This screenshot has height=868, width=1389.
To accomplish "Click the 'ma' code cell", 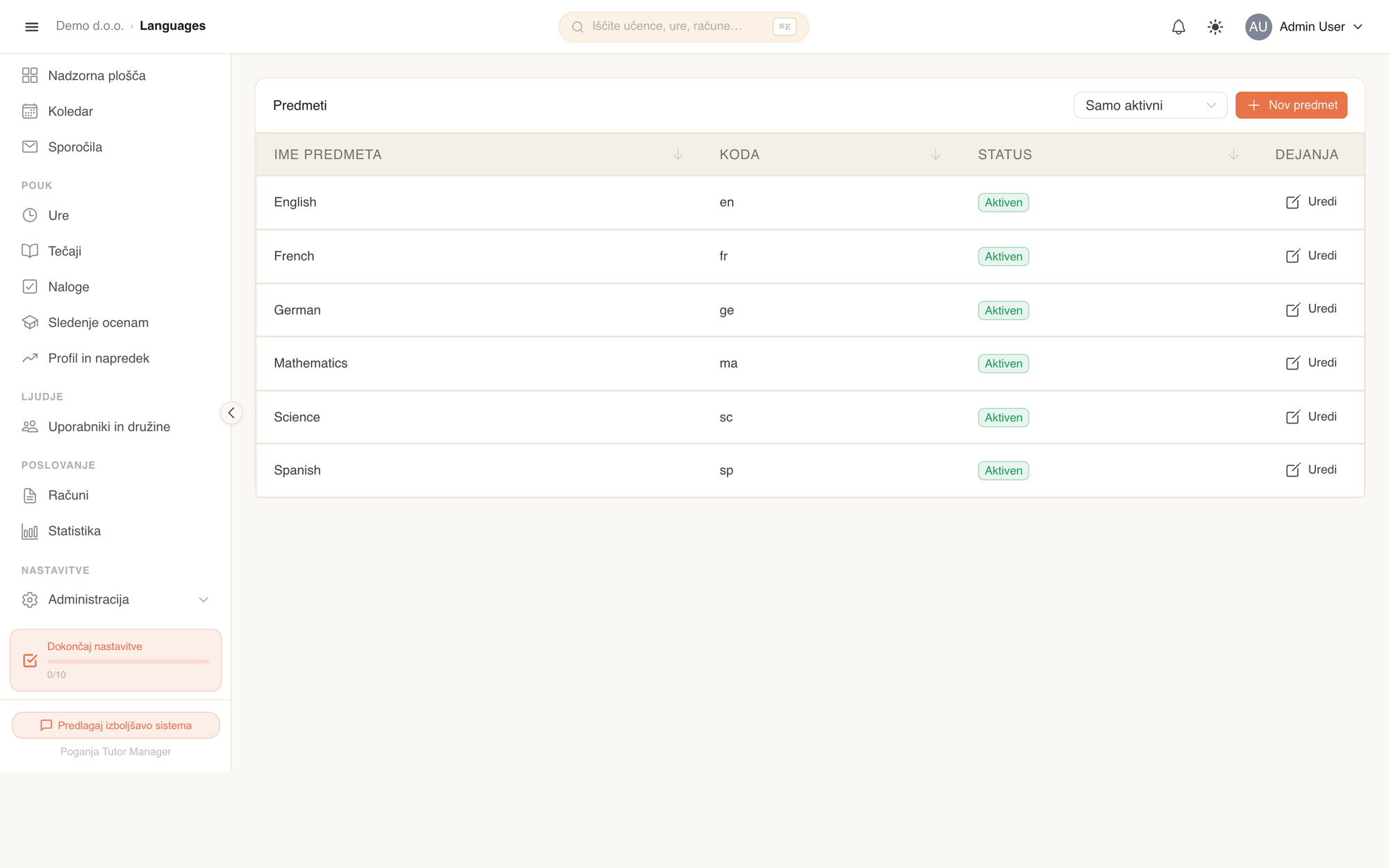I will pyautogui.click(x=729, y=363).
